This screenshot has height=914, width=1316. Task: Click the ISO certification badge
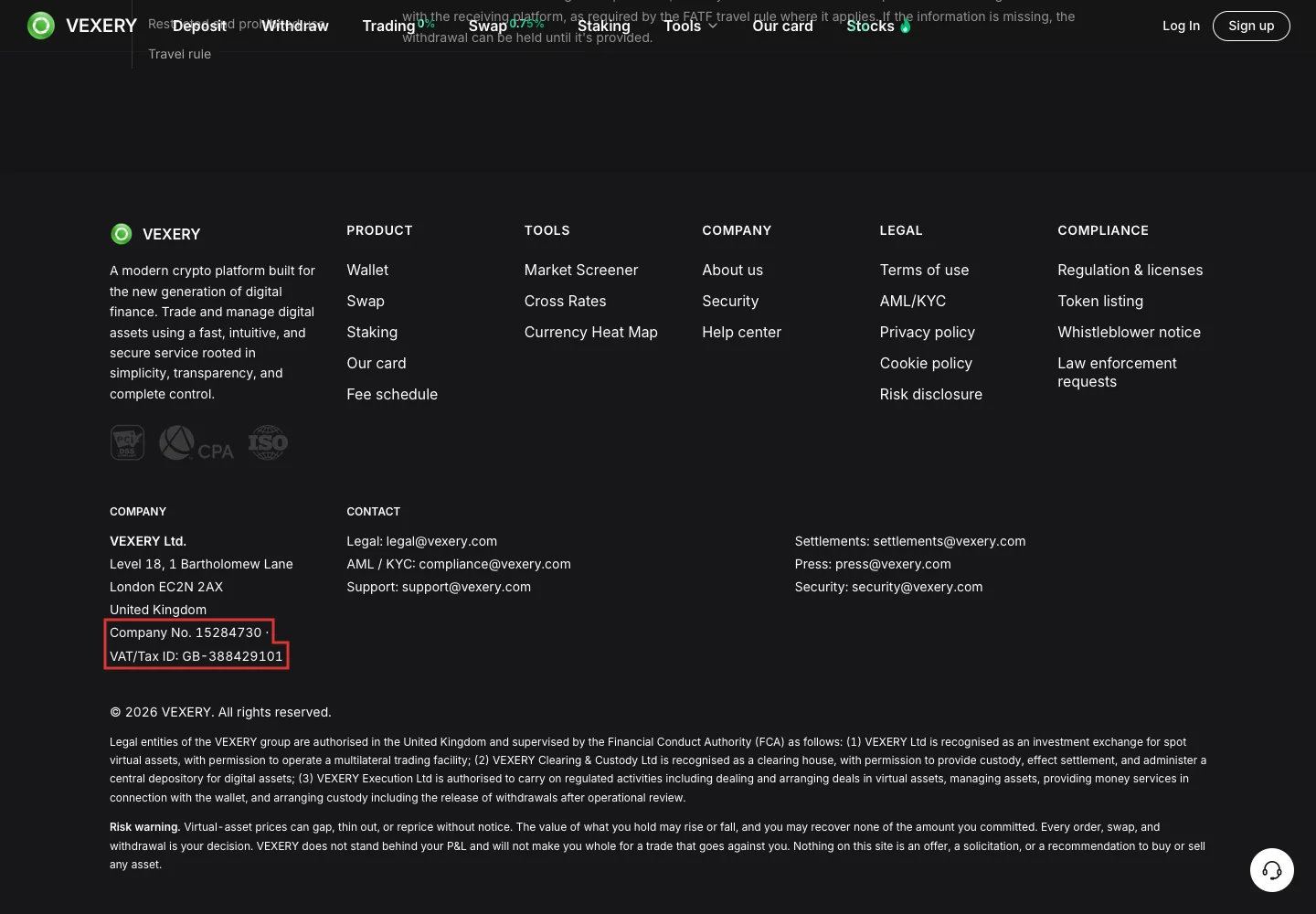268,442
